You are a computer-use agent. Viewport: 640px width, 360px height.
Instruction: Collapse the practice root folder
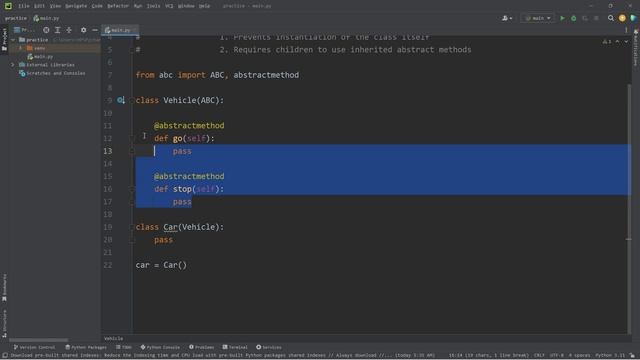pos(13,40)
